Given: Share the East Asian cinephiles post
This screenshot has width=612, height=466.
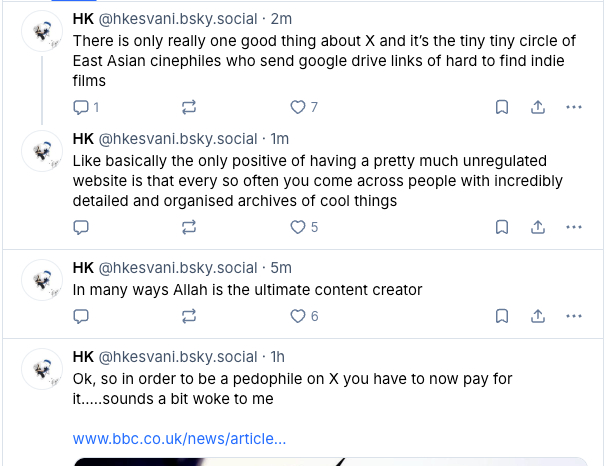Looking at the screenshot, I should coord(537,107).
